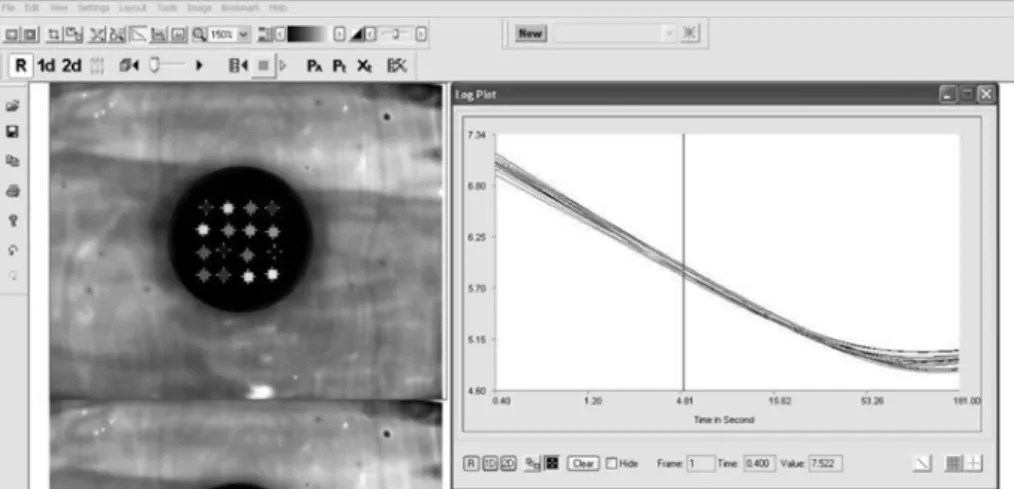Select the Xt tool icon

point(365,65)
